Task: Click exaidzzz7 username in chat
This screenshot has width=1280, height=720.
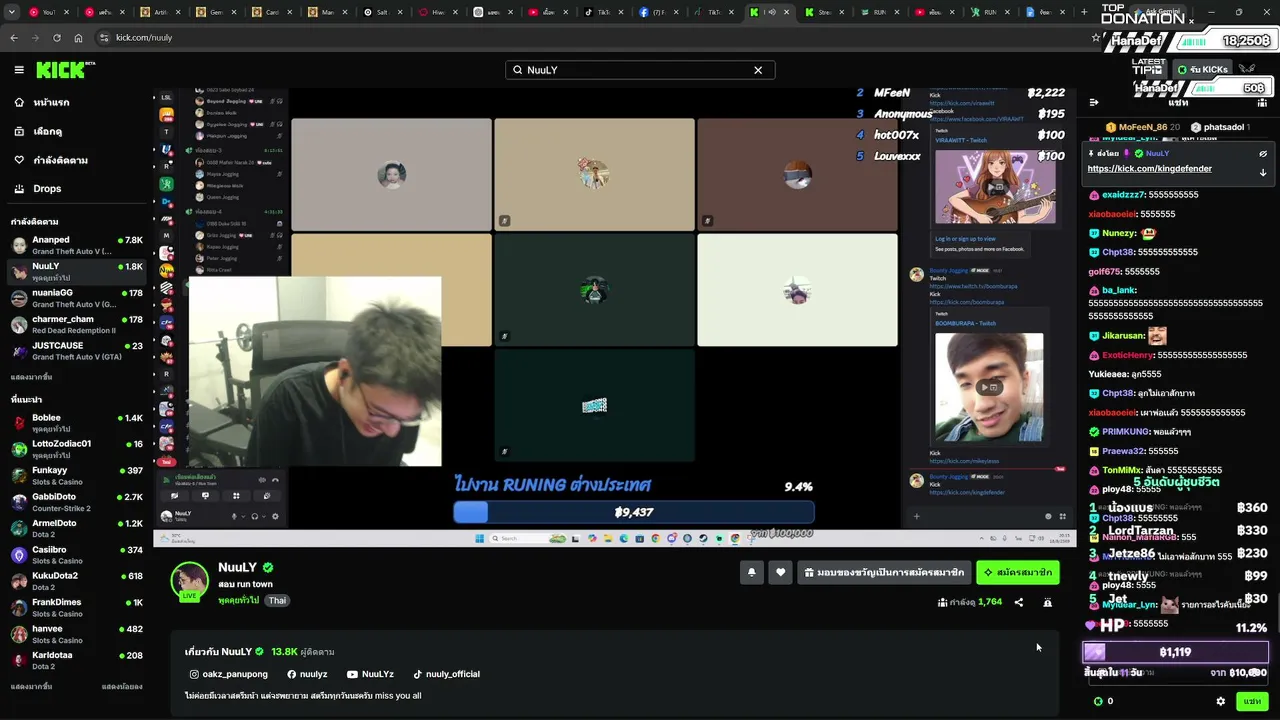Action: [1122, 195]
